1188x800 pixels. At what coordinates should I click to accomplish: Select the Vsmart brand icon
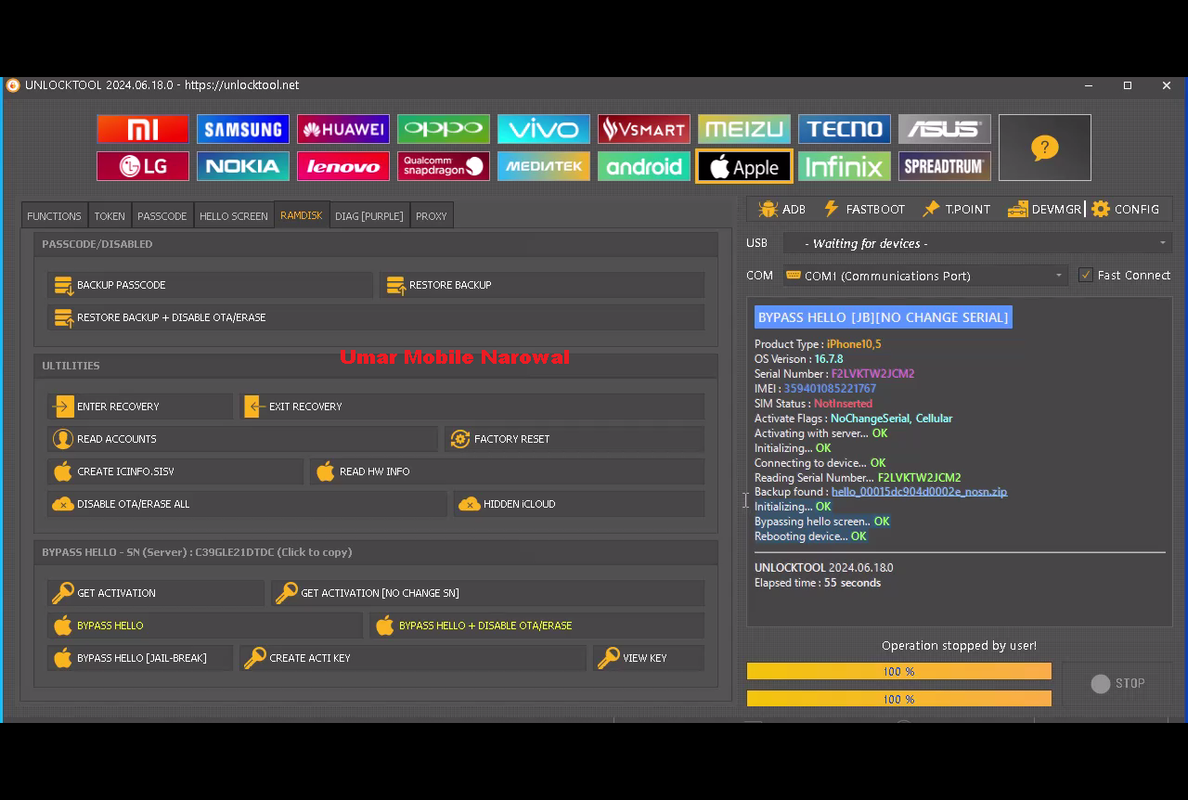[643, 129]
